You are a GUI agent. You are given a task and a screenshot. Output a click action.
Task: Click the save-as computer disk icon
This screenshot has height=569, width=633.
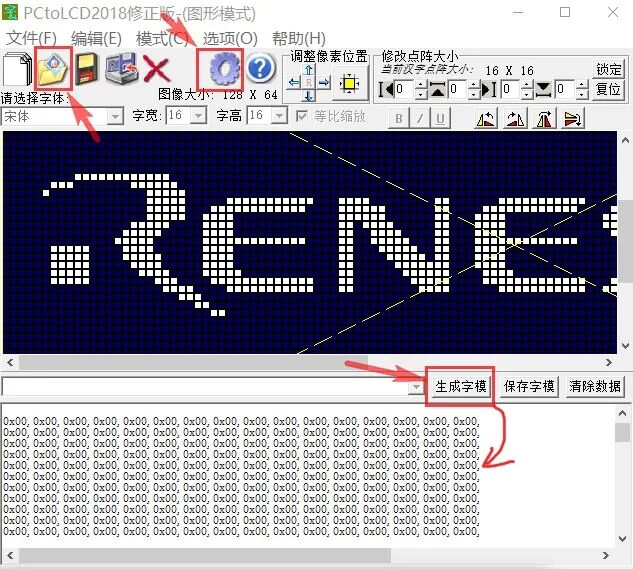[x=121, y=68]
